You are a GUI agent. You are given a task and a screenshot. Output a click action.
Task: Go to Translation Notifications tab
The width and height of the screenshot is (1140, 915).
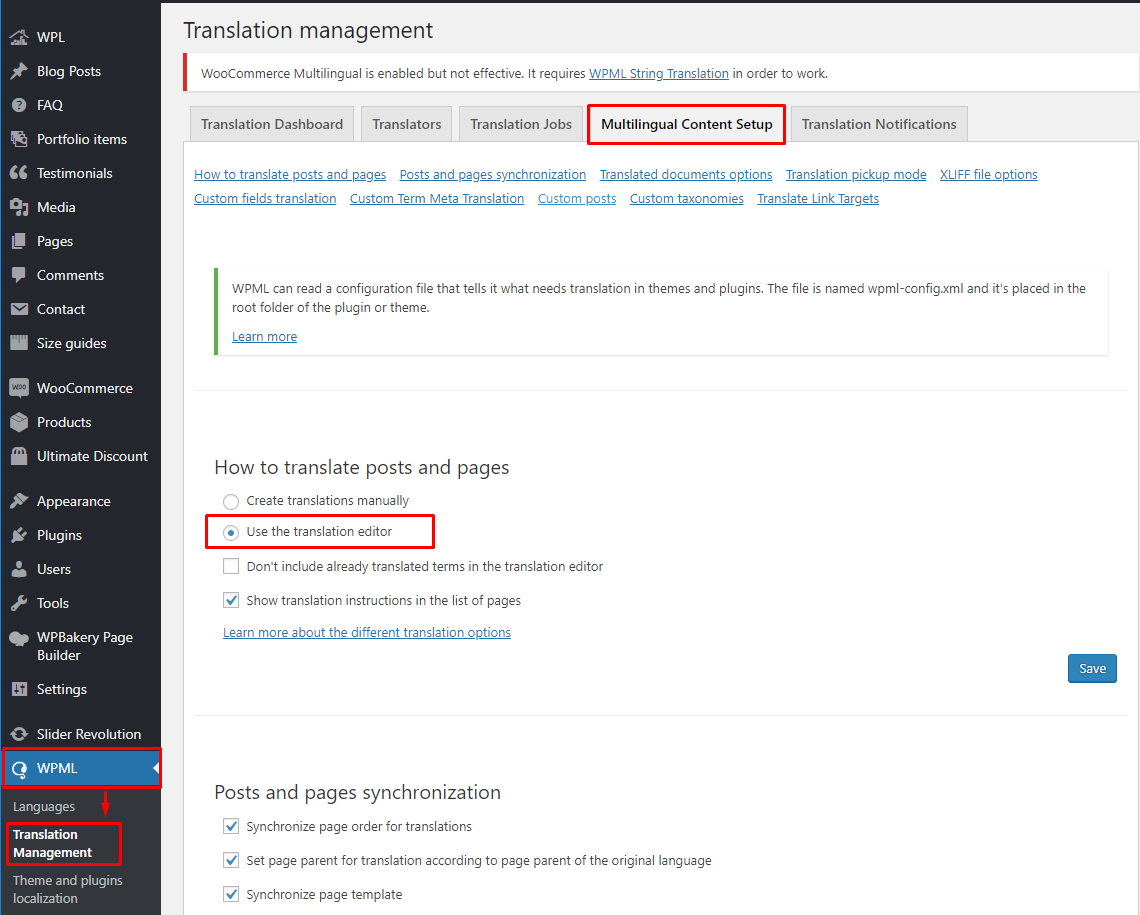pos(878,124)
